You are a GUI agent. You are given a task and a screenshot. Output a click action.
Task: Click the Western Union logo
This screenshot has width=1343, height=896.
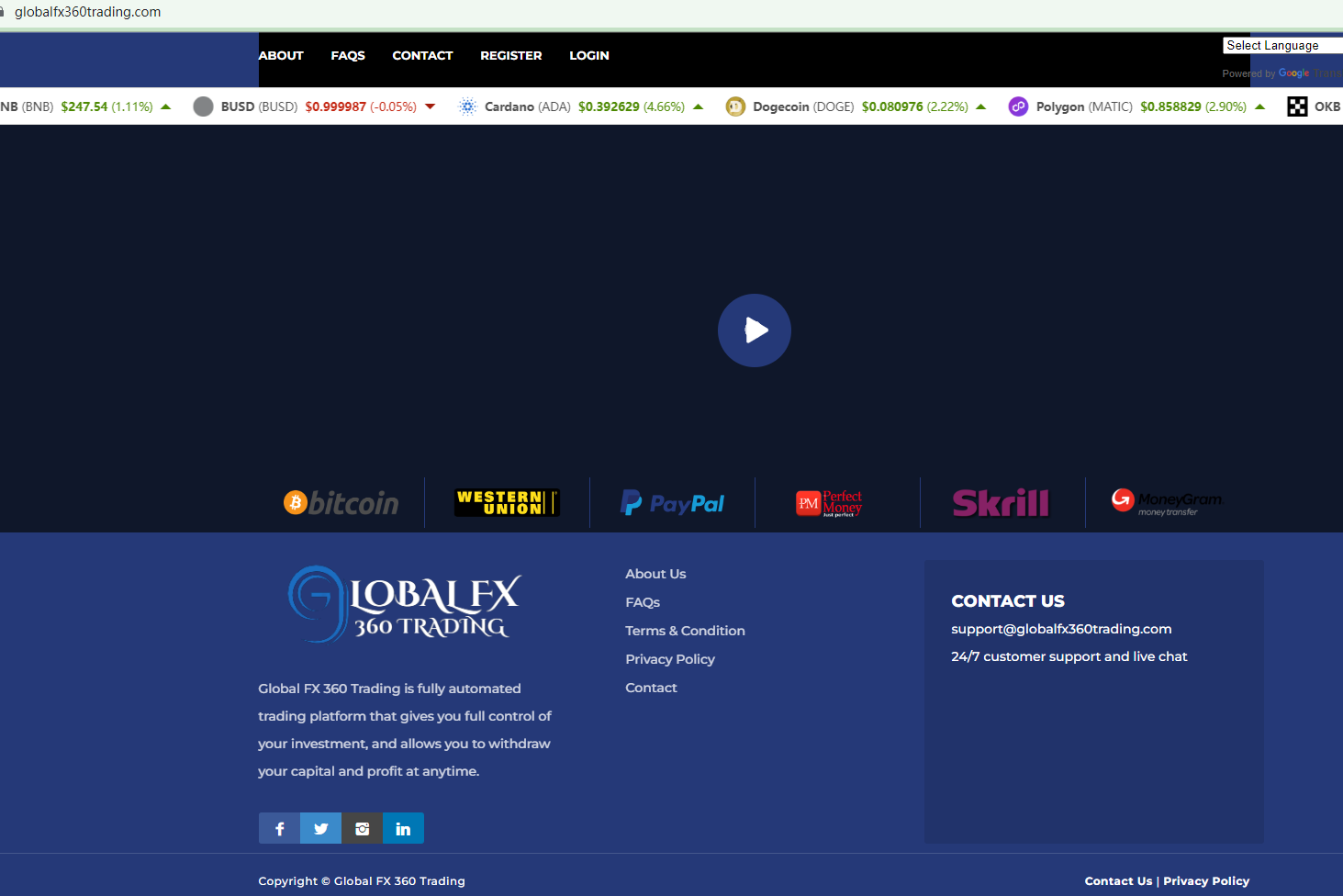[507, 503]
